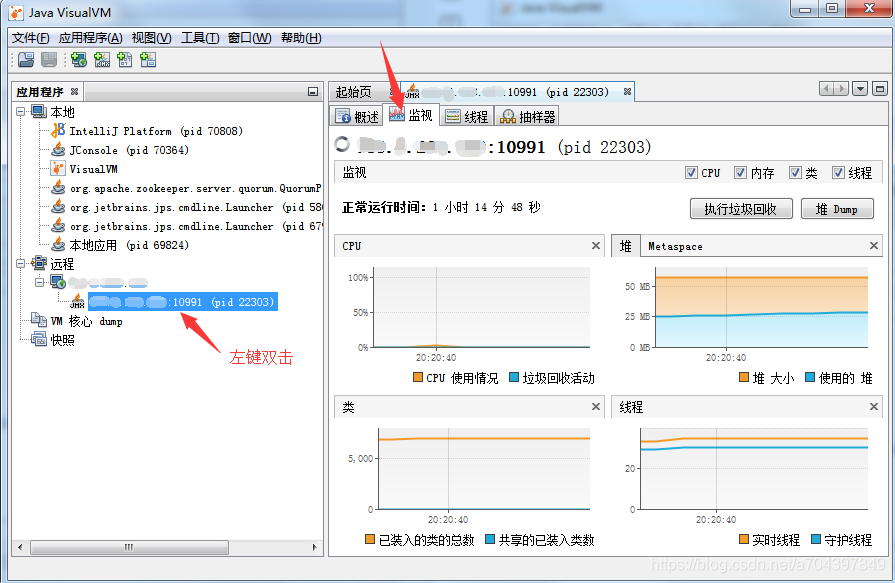The height and width of the screenshot is (583, 895).
Task: Open the 文件(F) menu
Action: [30, 38]
